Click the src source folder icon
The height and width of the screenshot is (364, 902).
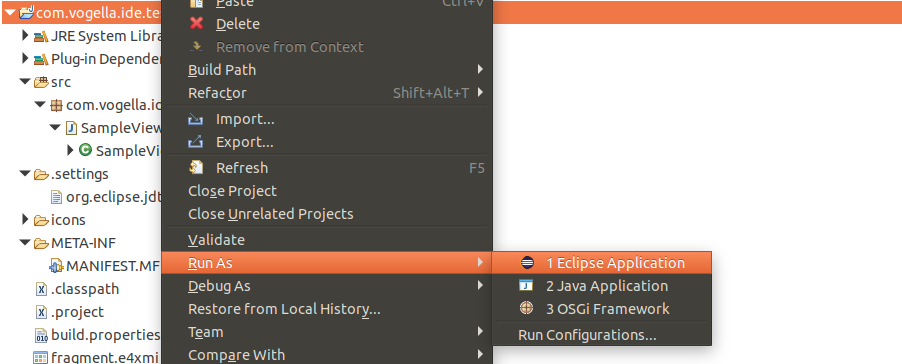[41, 82]
